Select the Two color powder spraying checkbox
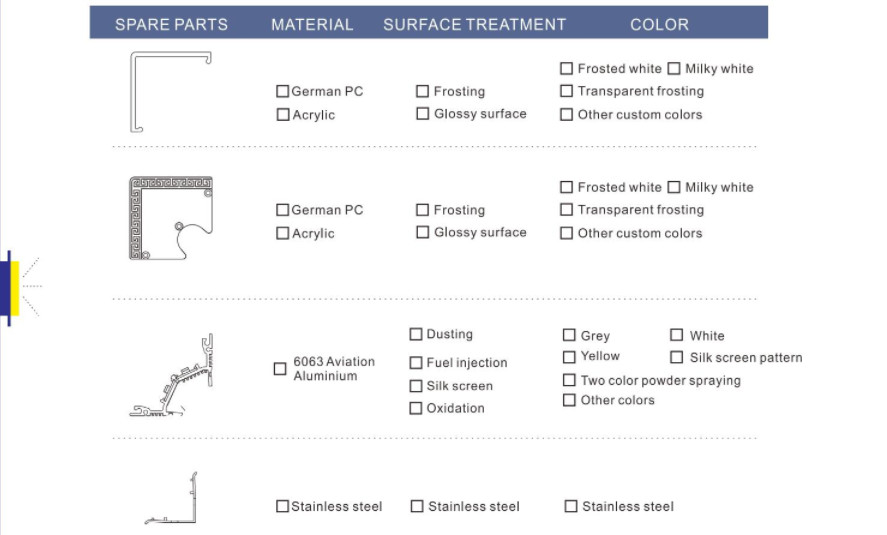 tap(569, 380)
